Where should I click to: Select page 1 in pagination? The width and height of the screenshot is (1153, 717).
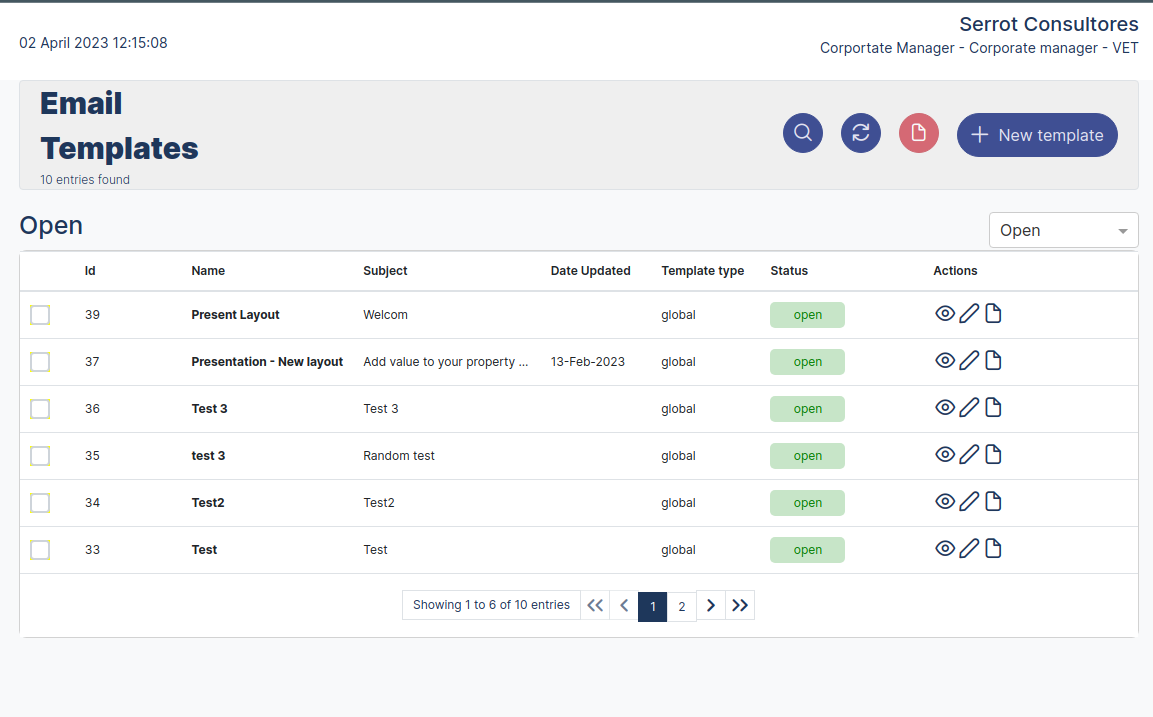(x=653, y=606)
